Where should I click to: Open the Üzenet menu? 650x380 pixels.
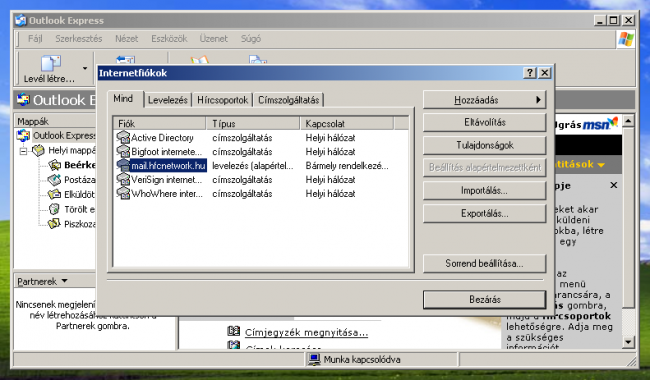coord(213,39)
